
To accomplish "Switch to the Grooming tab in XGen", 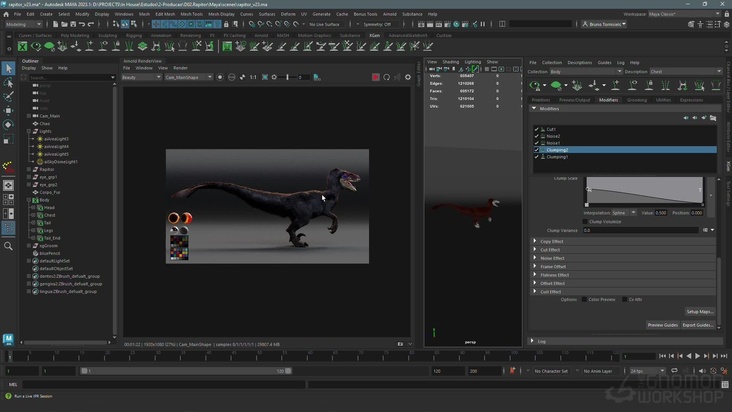I will (637, 100).
